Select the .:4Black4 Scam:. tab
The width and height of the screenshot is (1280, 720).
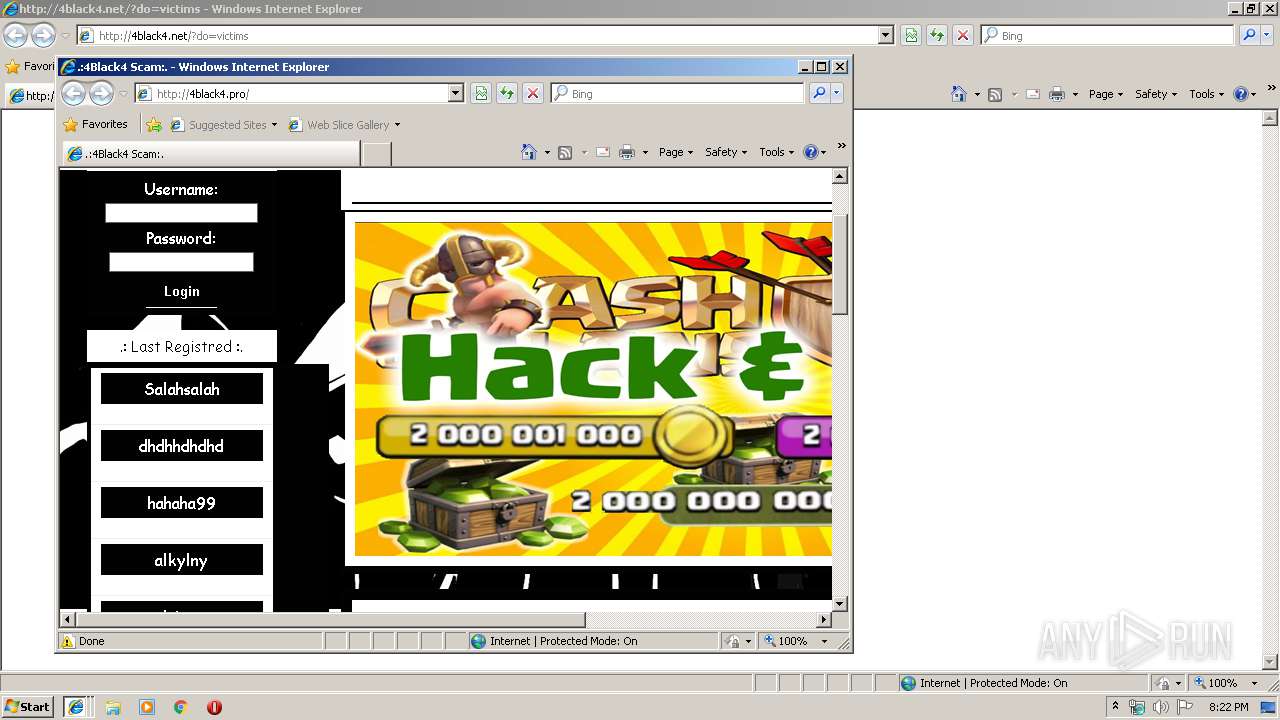coord(211,154)
